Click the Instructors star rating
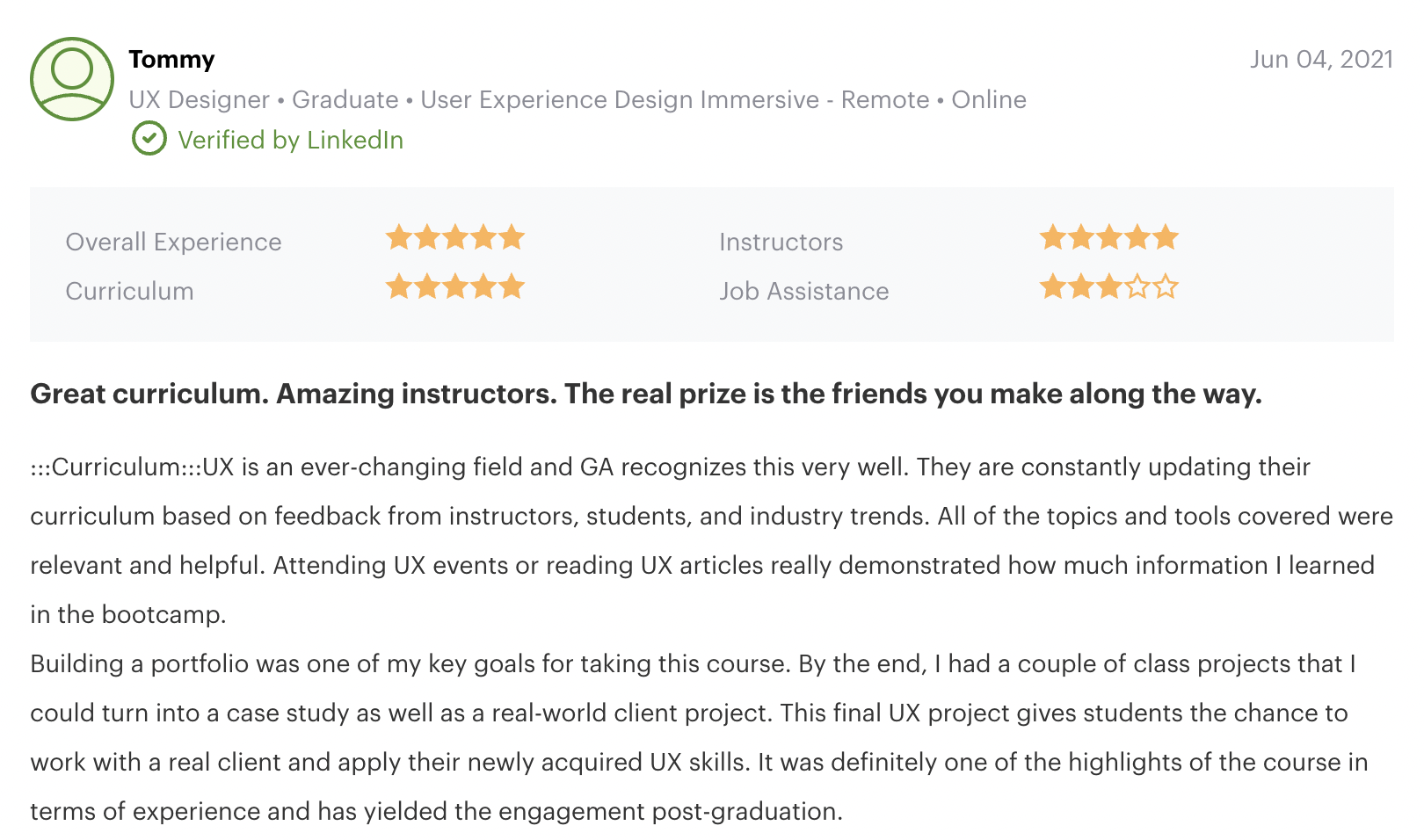Viewport: 1424px width, 840px height. pyautogui.click(x=1108, y=238)
